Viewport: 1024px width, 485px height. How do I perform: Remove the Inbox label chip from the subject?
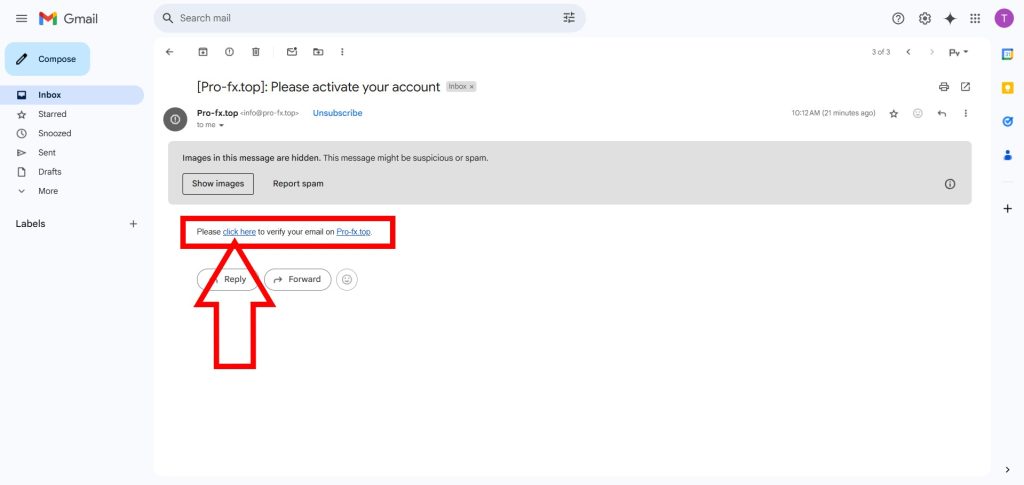coord(472,87)
